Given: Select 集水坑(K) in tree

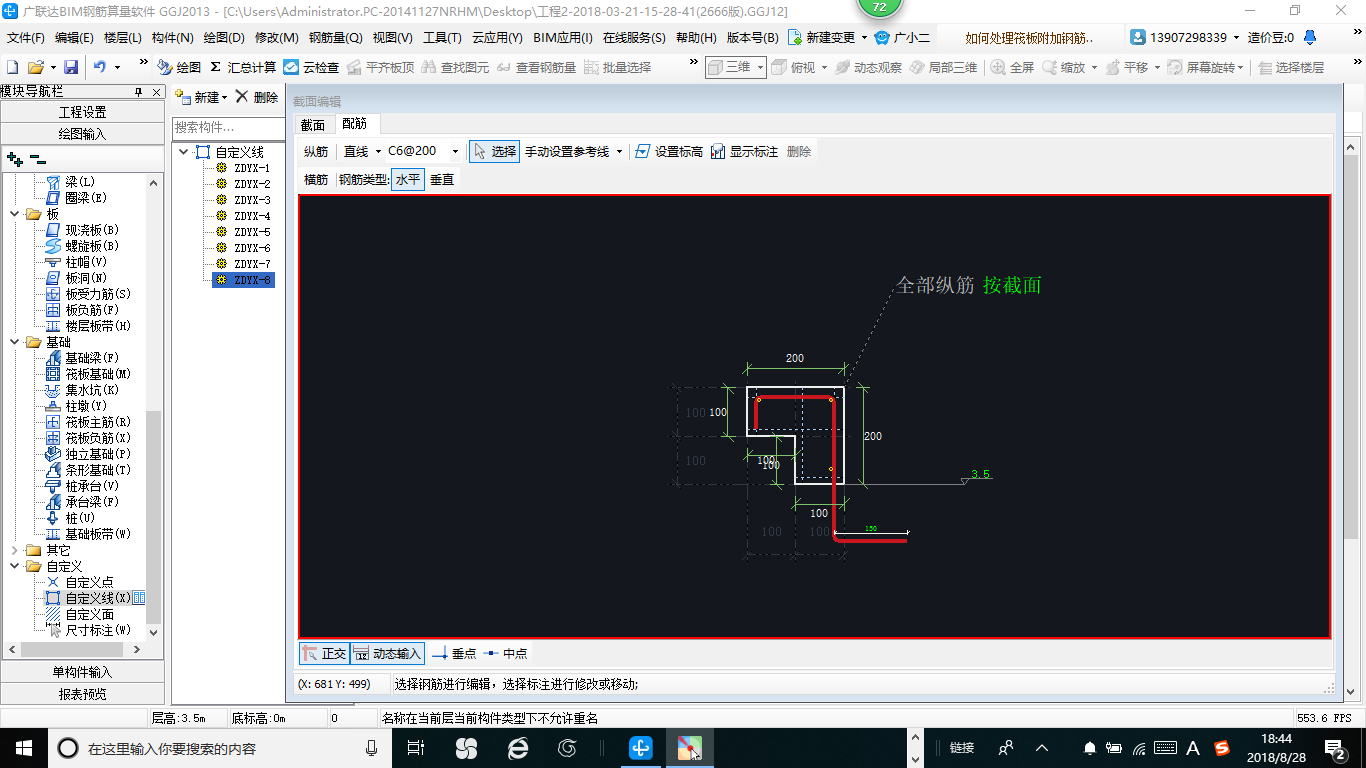Looking at the screenshot, I should [82, 390].
